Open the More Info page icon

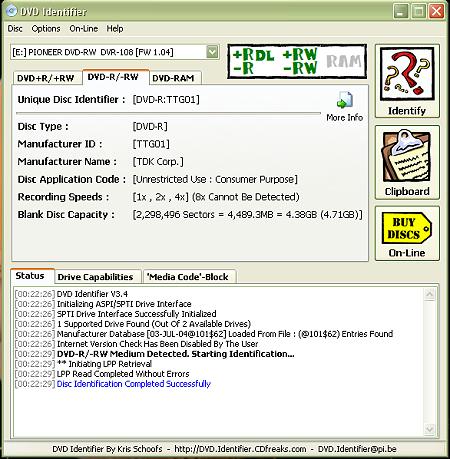tap(345, 100)
